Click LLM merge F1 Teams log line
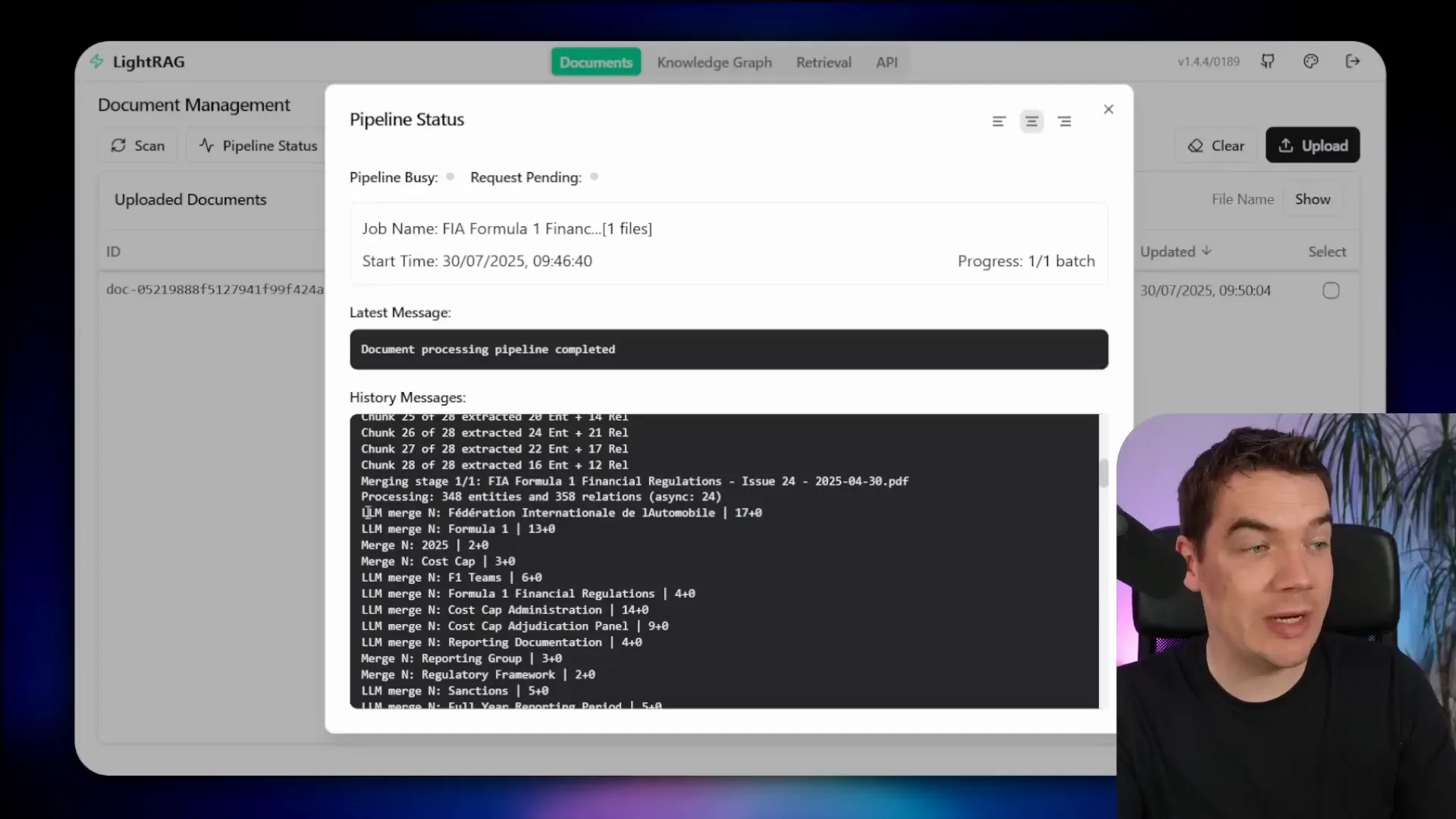The height and width of the screenshot is (819, 1456). (x=451, y=578)
